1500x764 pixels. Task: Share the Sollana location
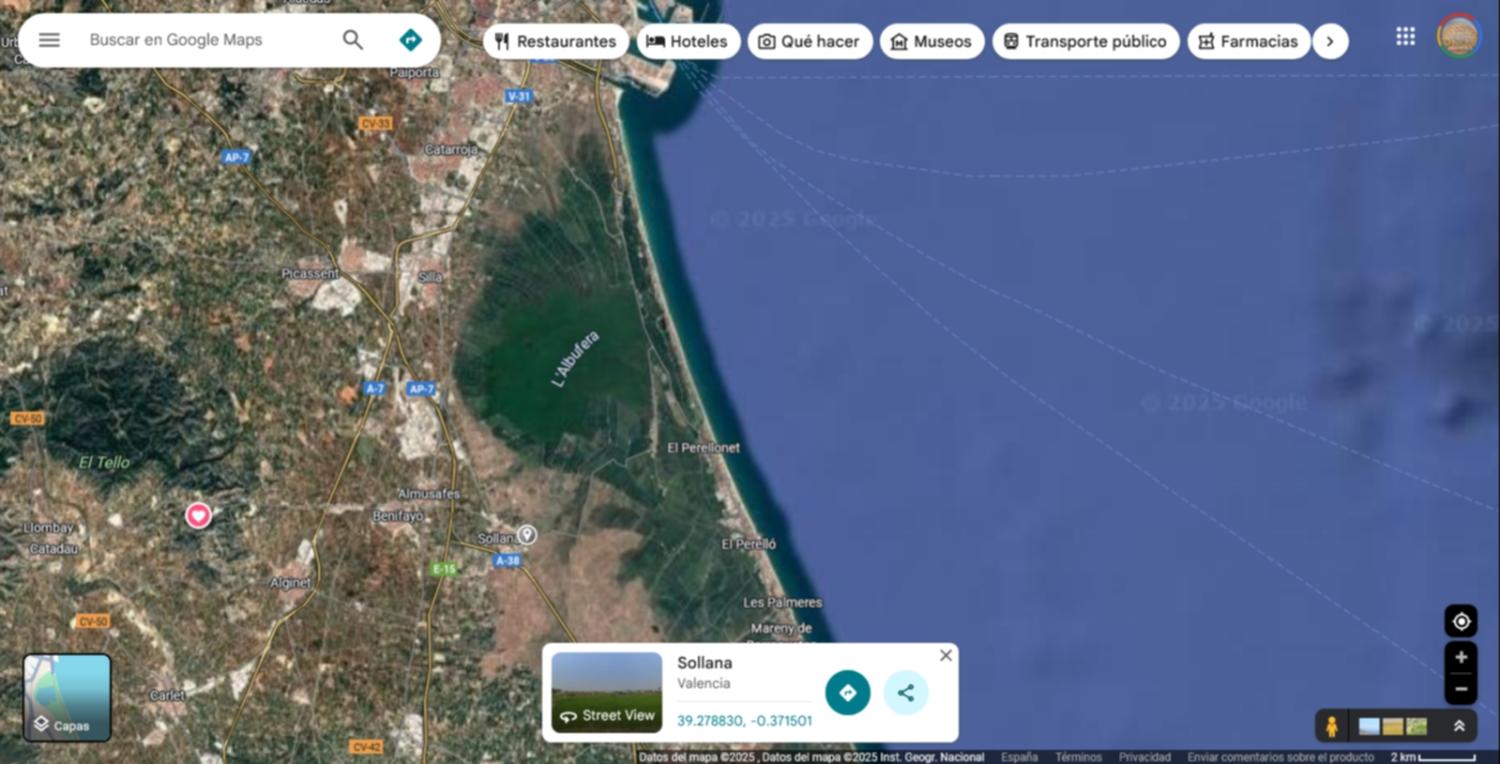click(905, 693)
